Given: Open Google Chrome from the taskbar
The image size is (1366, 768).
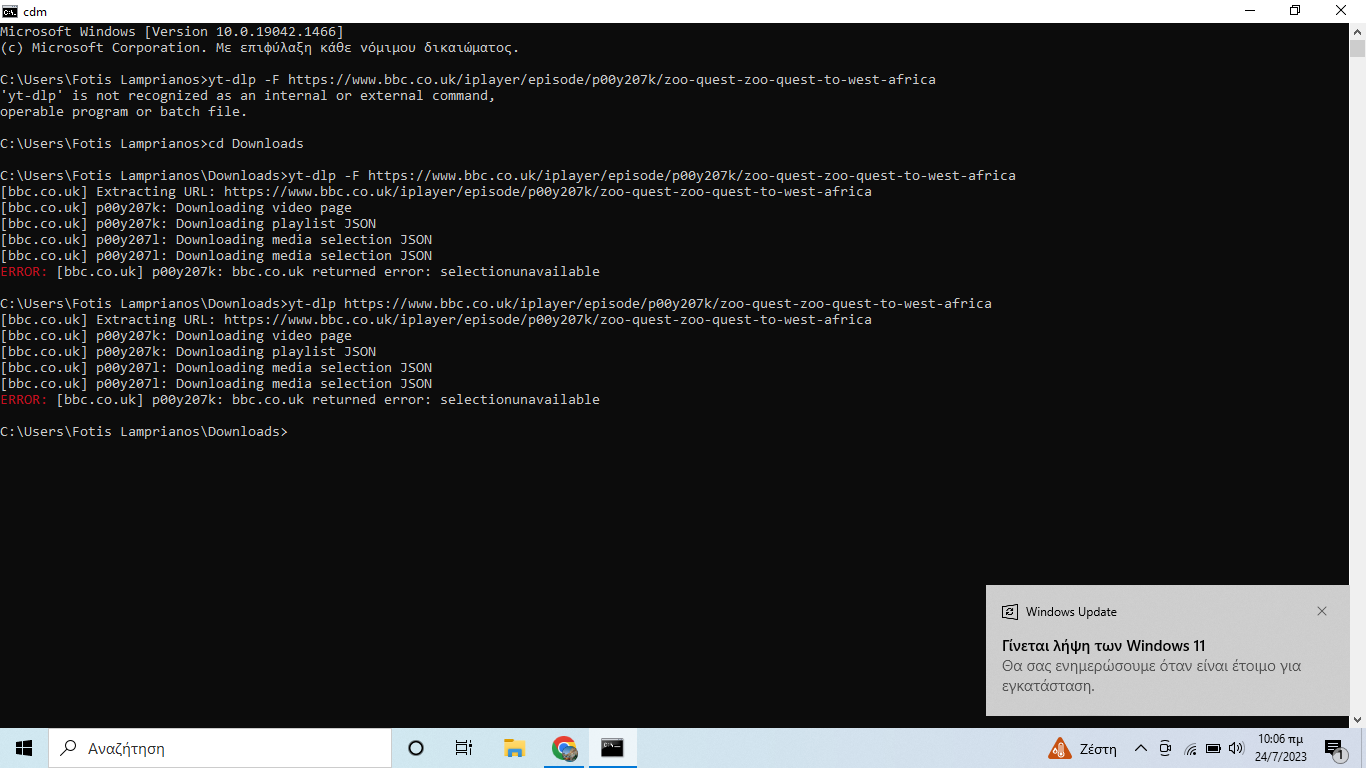Looking at the screenshot, I should coord(564,748).
